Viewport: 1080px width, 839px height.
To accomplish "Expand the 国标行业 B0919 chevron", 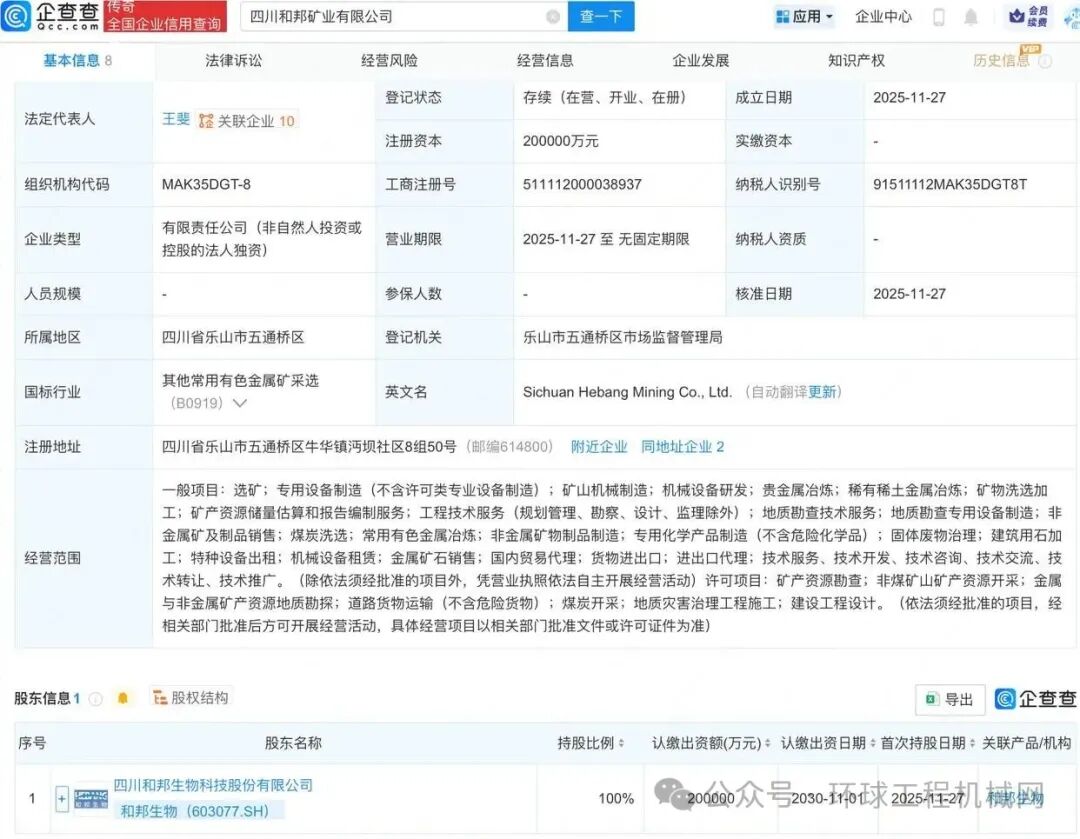I will tap(240, 403).
